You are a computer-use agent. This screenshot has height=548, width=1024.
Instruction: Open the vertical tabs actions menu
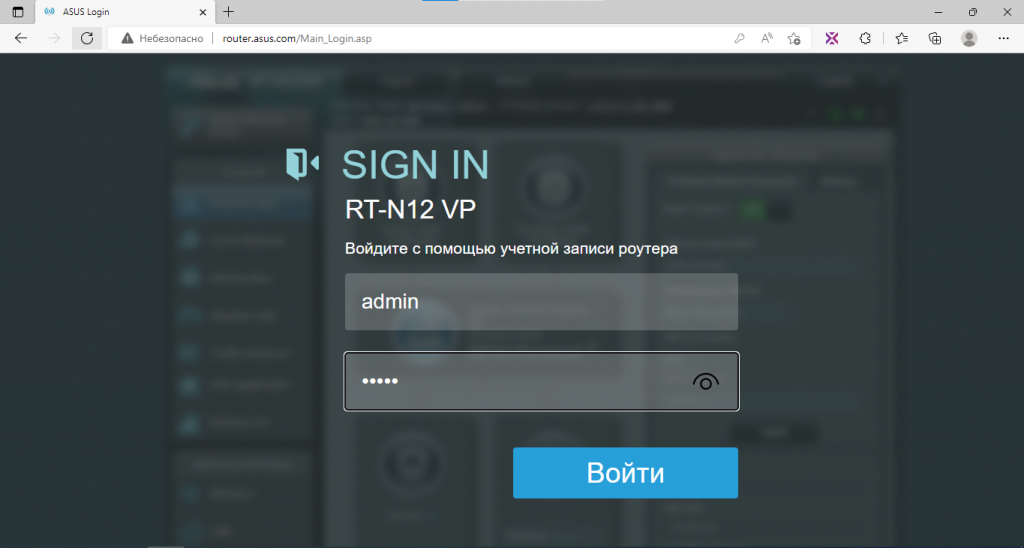coord(18,12)
